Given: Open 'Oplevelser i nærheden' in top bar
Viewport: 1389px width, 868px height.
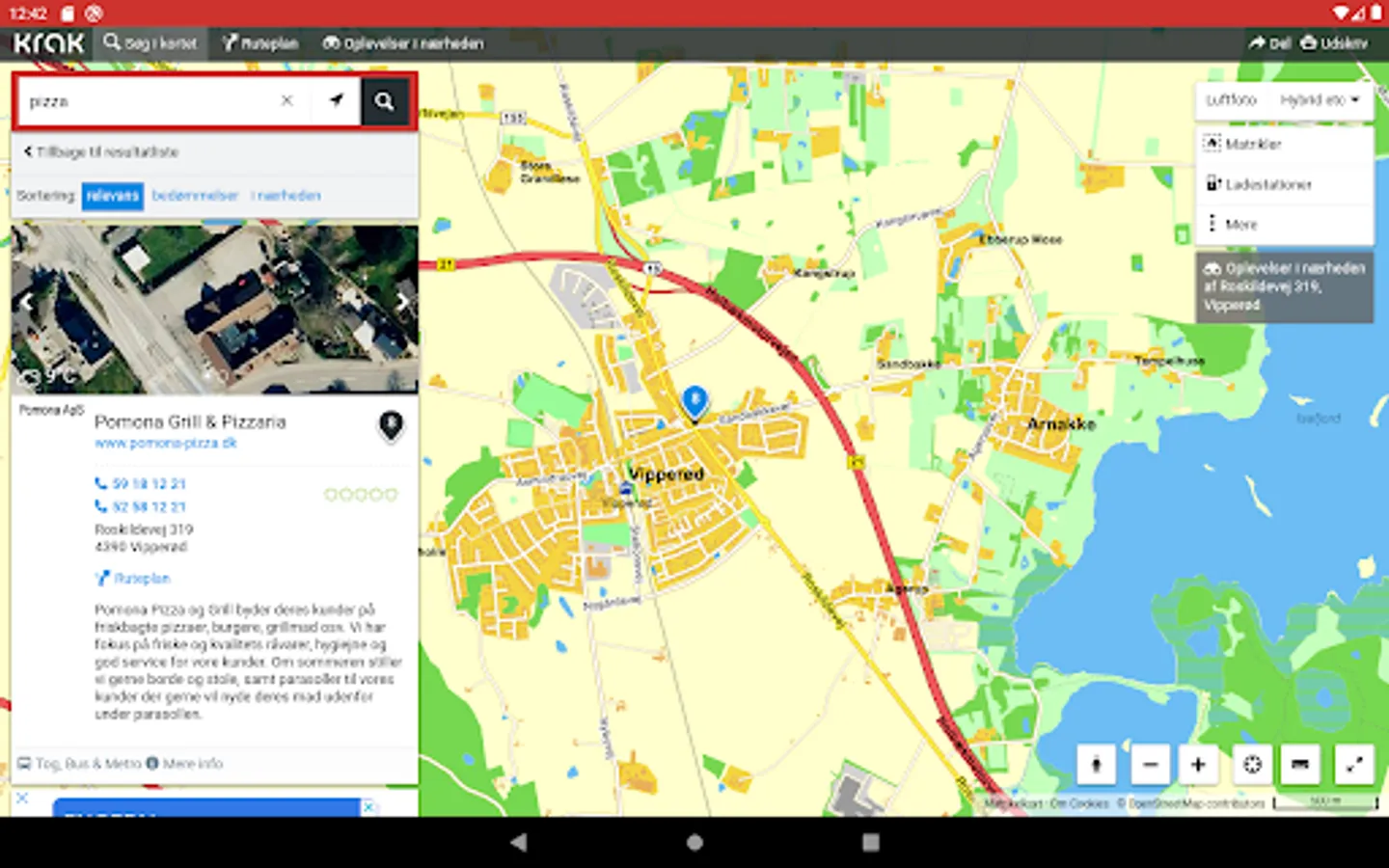Looking at the screenshot, I should pos(403,43).
